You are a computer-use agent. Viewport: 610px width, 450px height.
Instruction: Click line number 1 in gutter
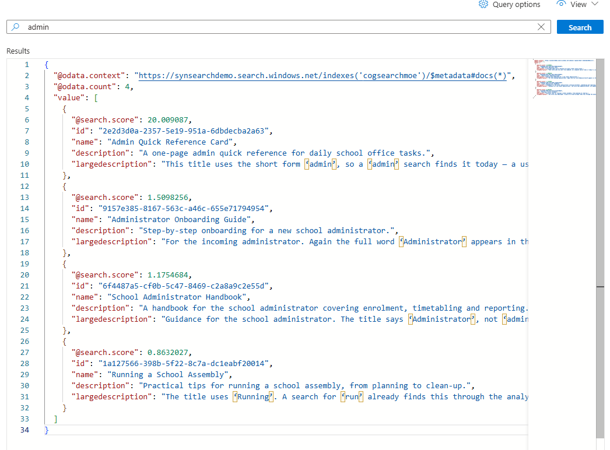[27, 65]
